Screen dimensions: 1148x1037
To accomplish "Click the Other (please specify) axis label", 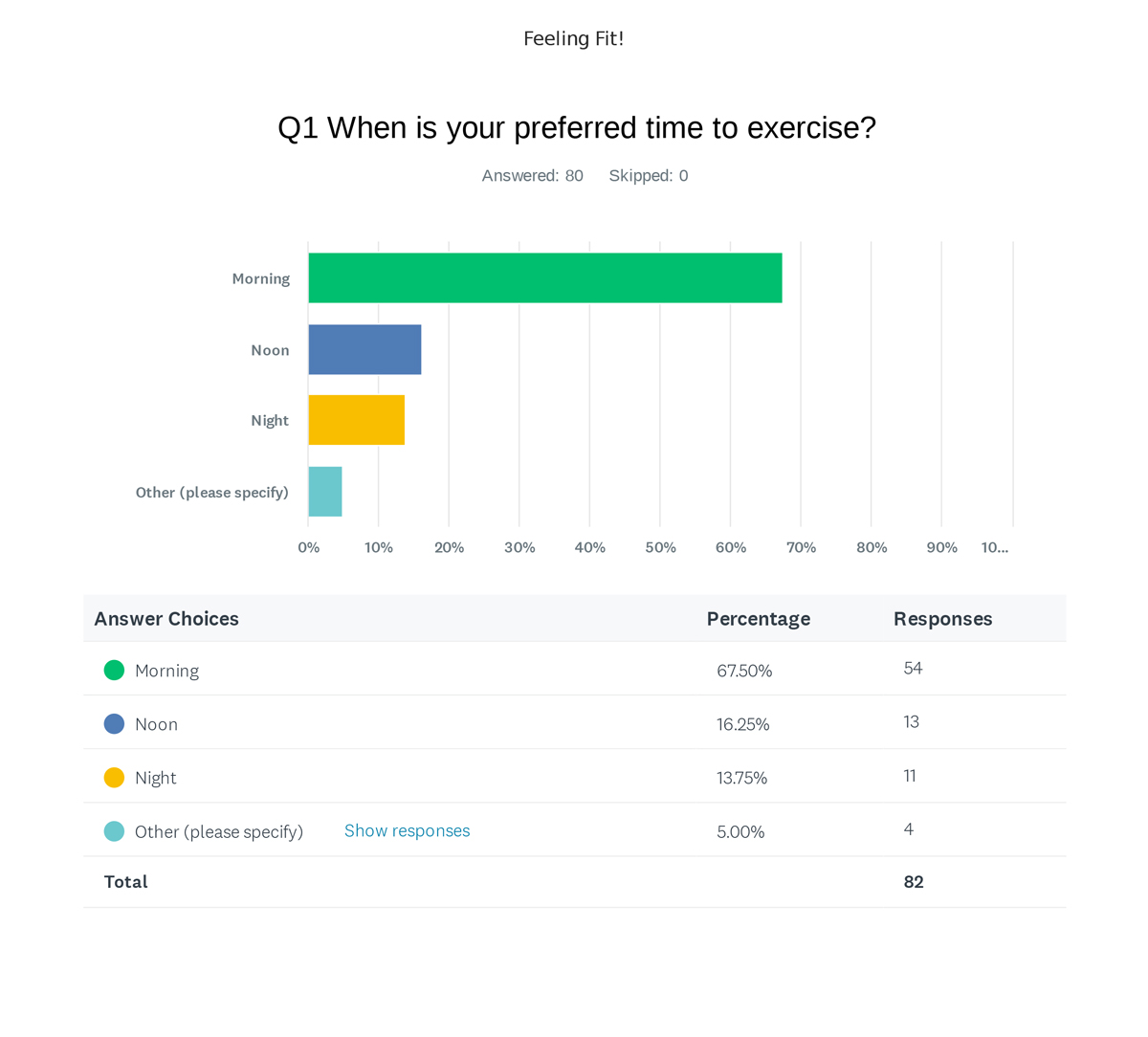I will coord(212,493).
